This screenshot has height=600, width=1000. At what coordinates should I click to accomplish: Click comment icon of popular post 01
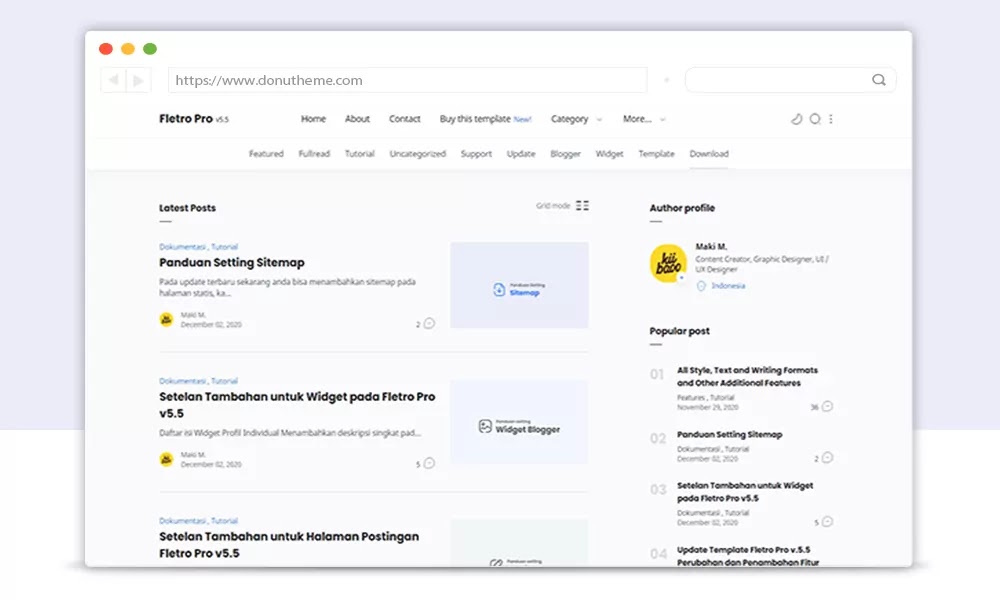827,406
